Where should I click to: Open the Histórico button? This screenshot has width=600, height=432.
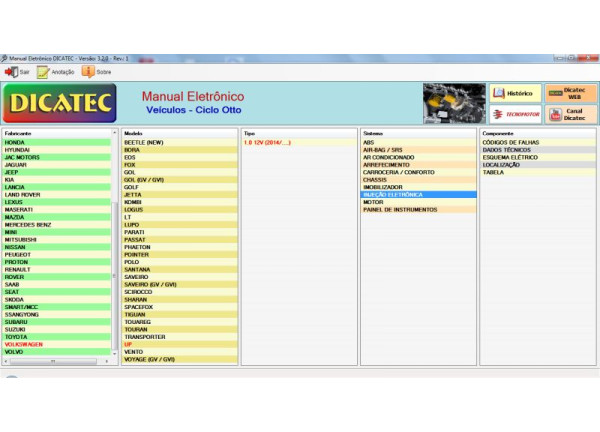tap(514, 93)
